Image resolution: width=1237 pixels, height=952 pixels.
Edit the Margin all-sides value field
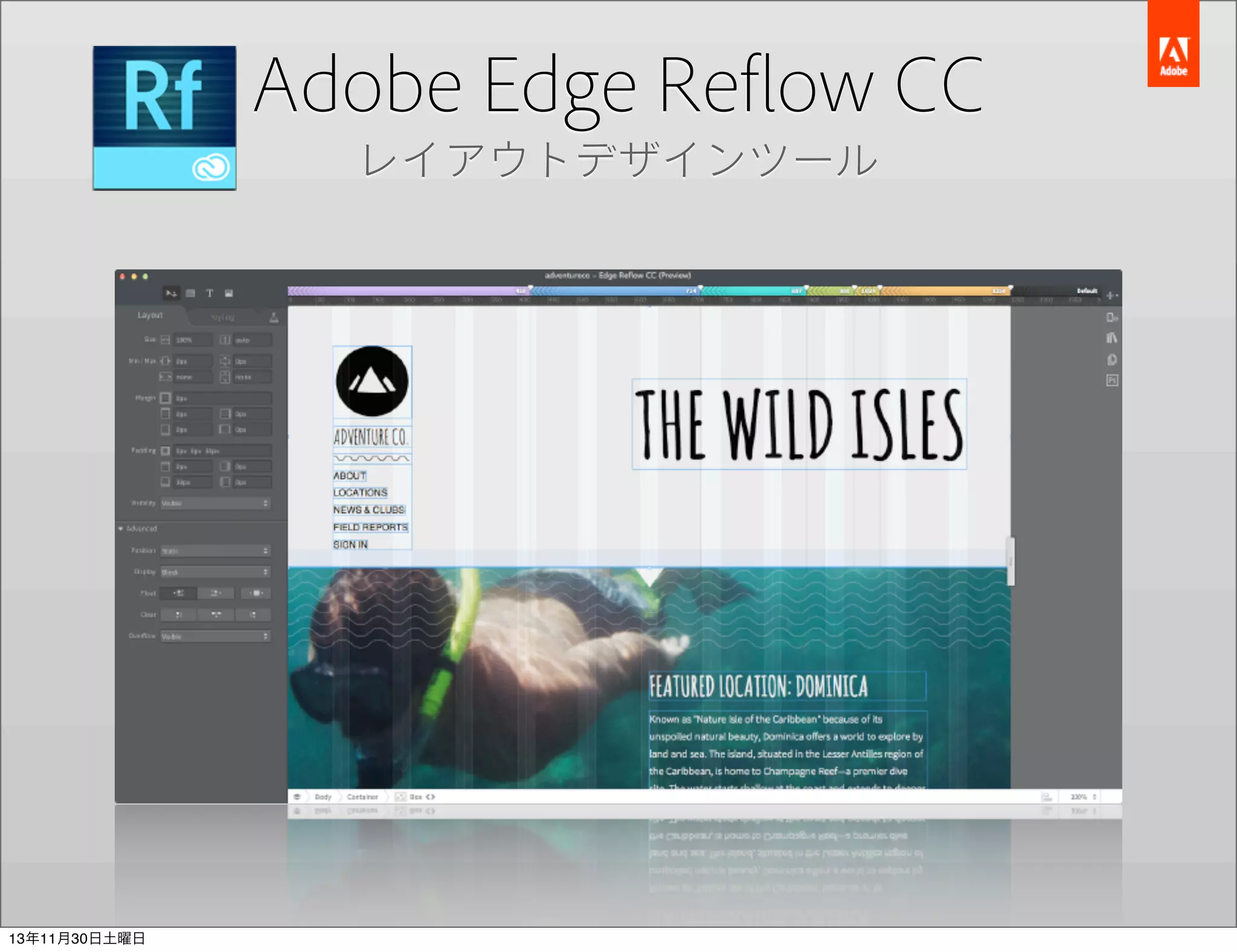(x=222, y=398)
